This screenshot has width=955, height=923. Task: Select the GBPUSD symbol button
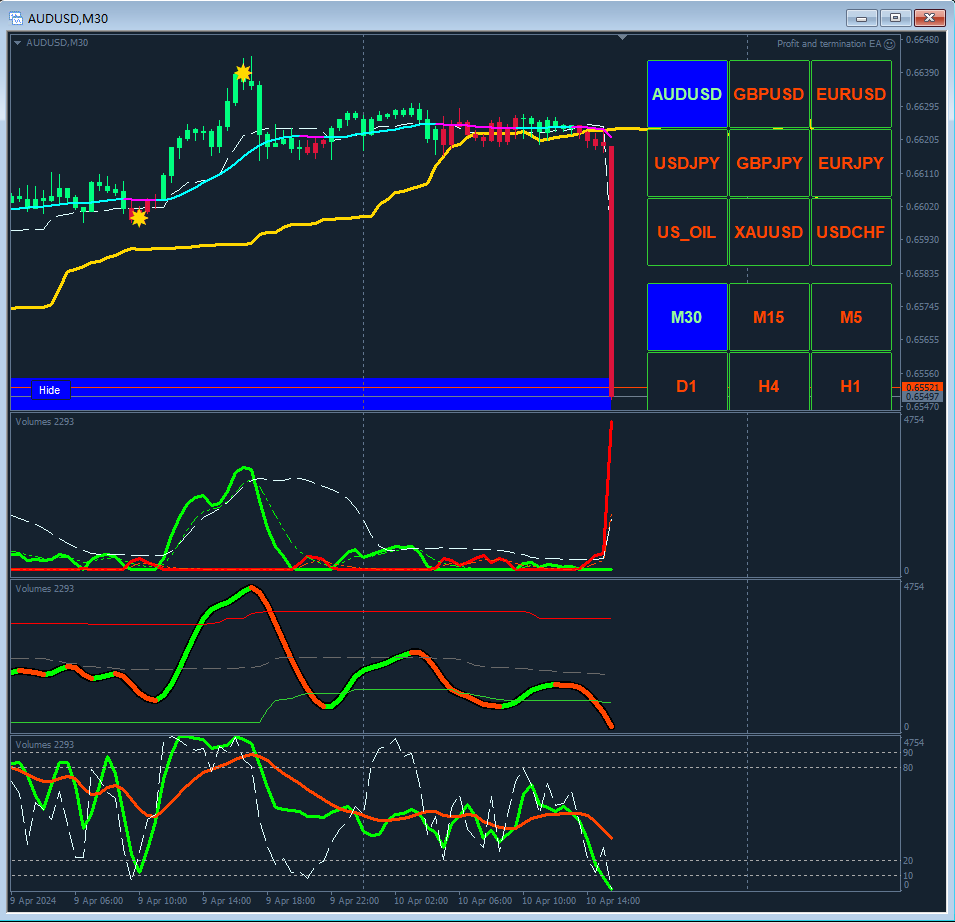click(769, 94)
